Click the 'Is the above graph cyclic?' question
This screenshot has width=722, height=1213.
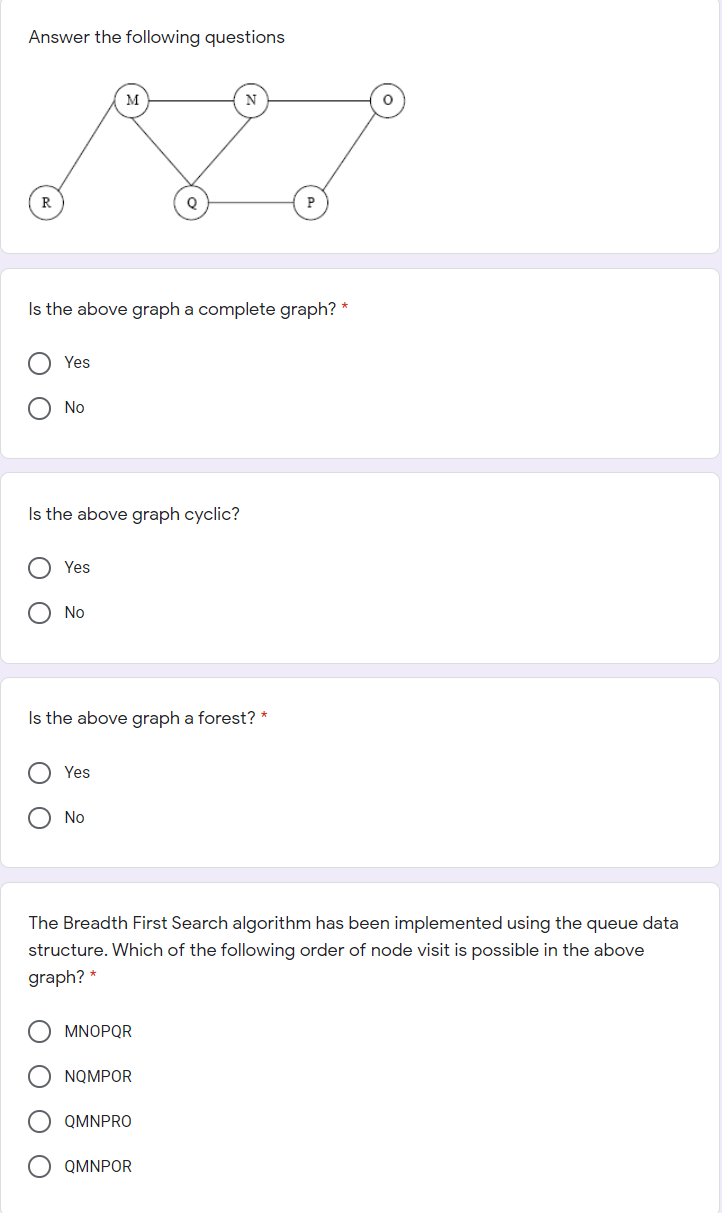(x=134, y=514)
